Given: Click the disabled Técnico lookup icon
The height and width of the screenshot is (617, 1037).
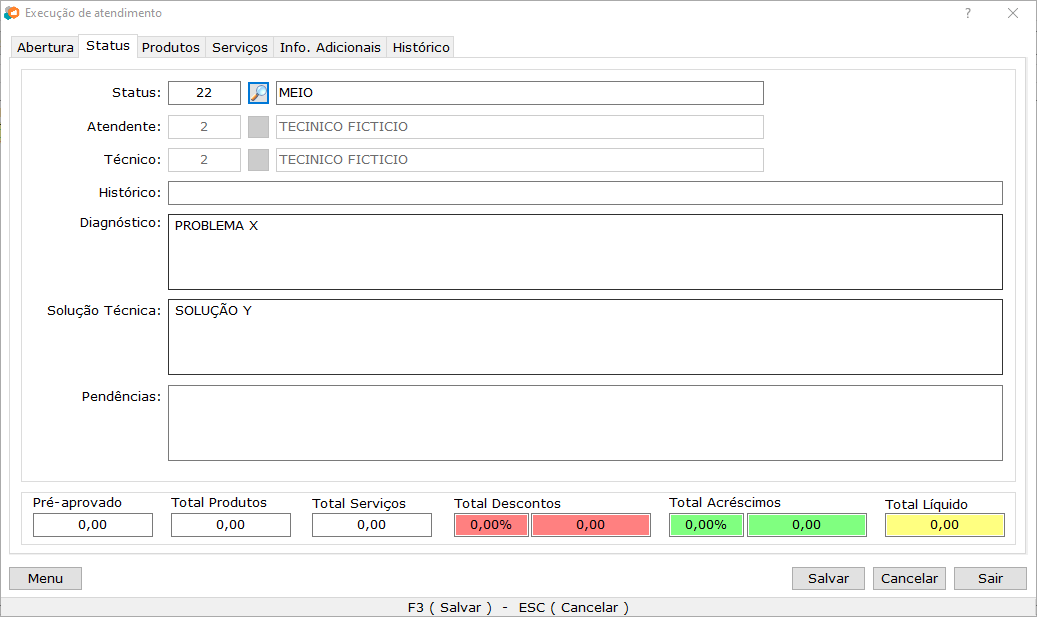Looking at the screenshot, I should [x=258, y=160].
